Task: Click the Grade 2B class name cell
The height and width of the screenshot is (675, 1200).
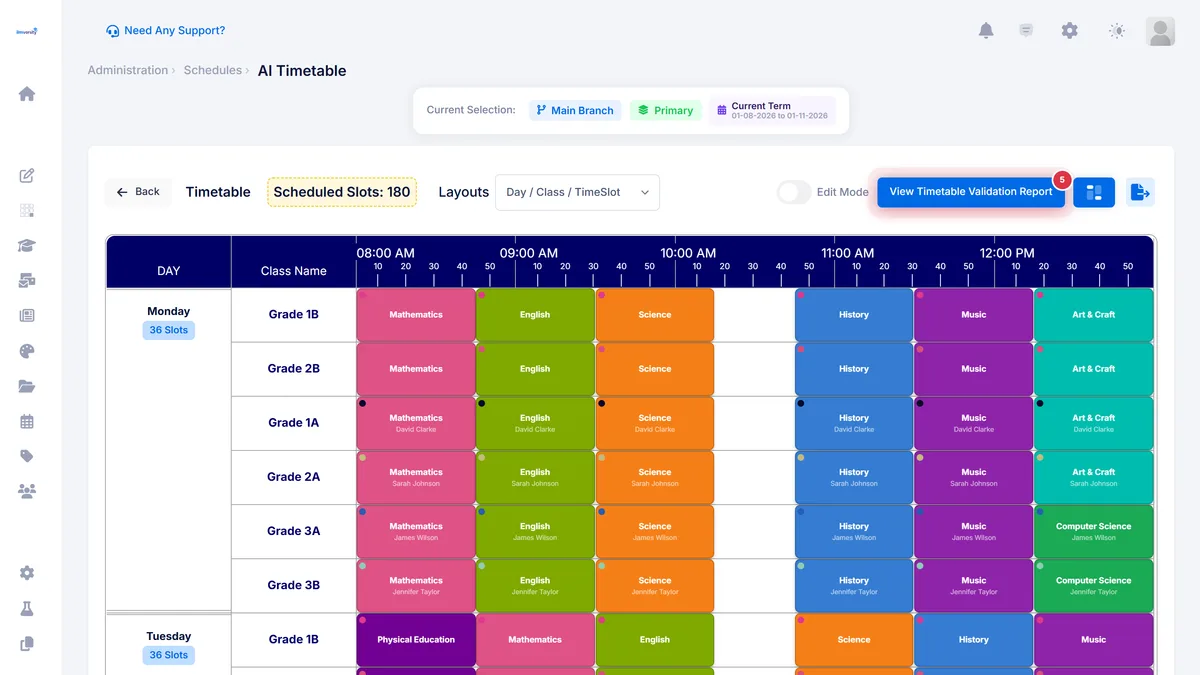Action: (293, 369)
